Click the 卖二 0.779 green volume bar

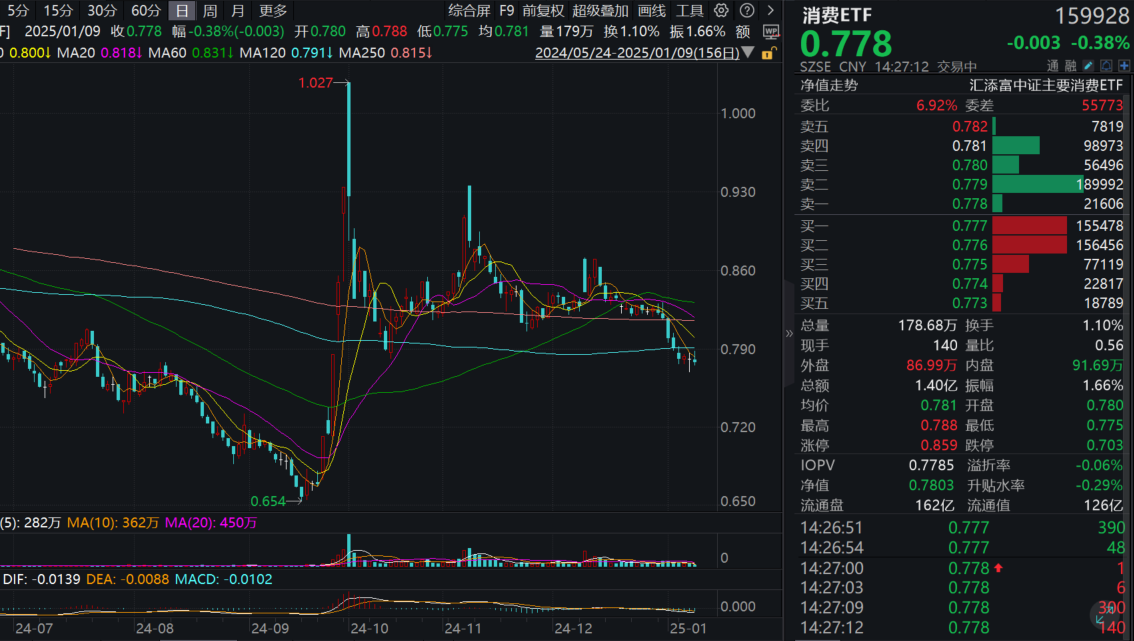[x=1038, y=184]
